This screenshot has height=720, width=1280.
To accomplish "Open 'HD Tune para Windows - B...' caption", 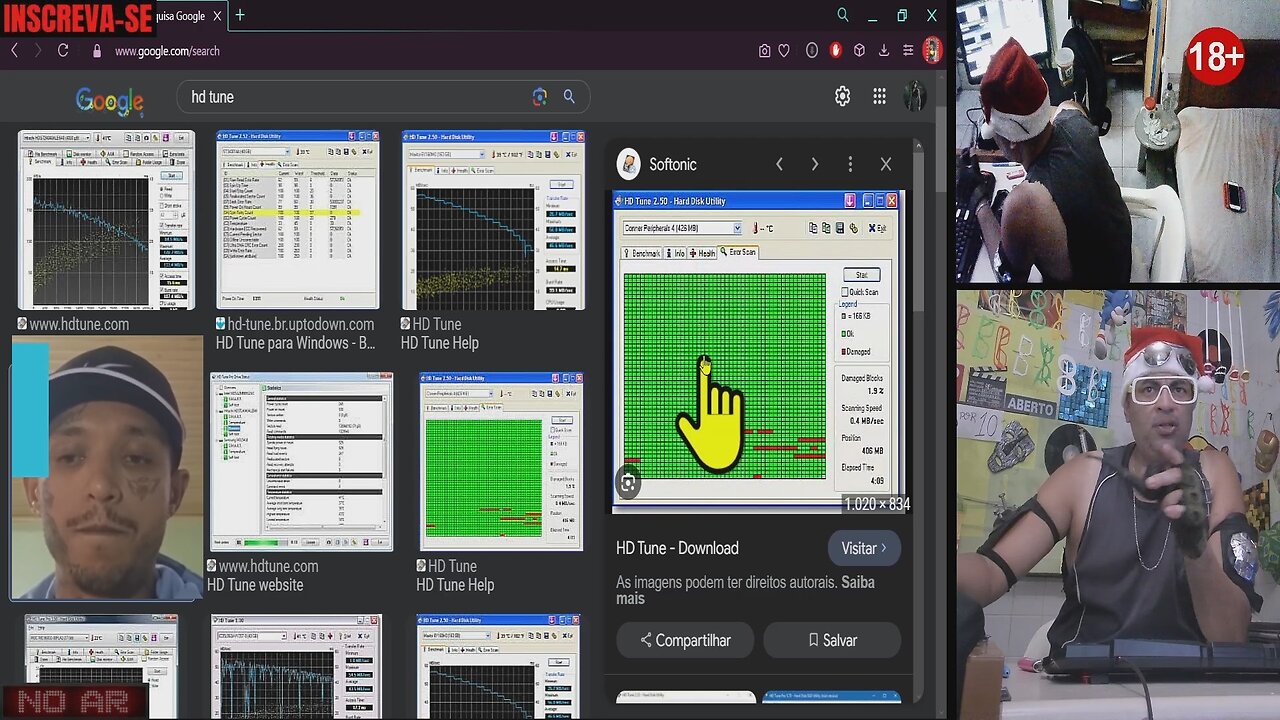I will (x=295, y=343).
